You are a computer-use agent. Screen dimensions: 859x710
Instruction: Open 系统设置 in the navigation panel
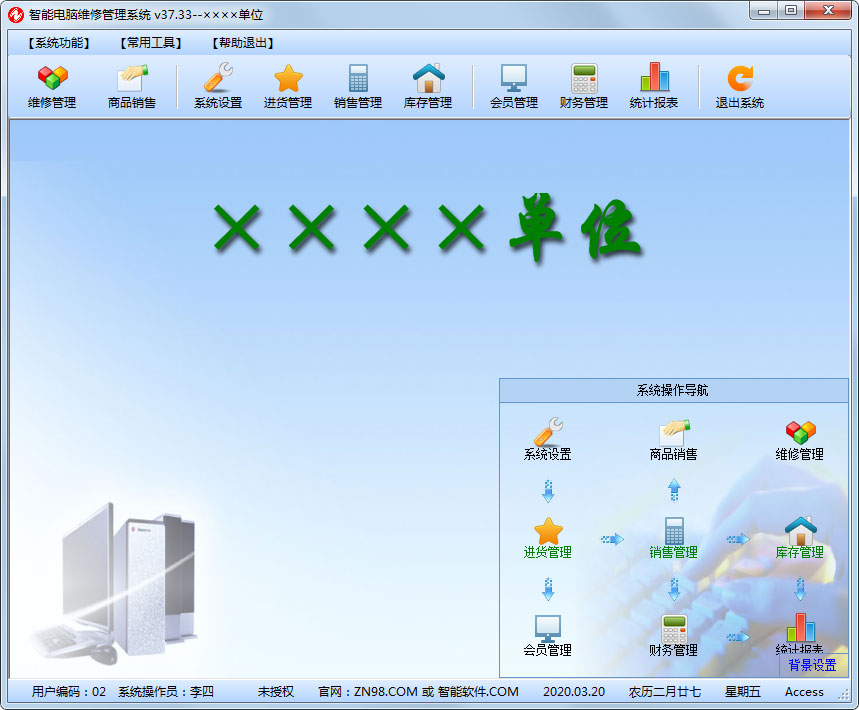point(548,439)
